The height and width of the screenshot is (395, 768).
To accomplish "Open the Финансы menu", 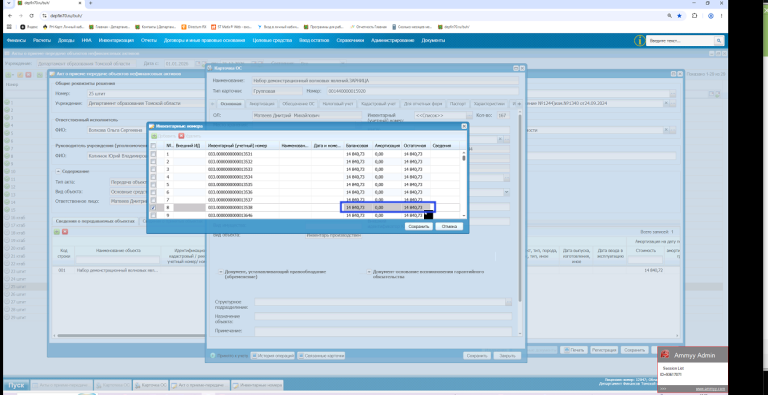I will tap(16, 40).
